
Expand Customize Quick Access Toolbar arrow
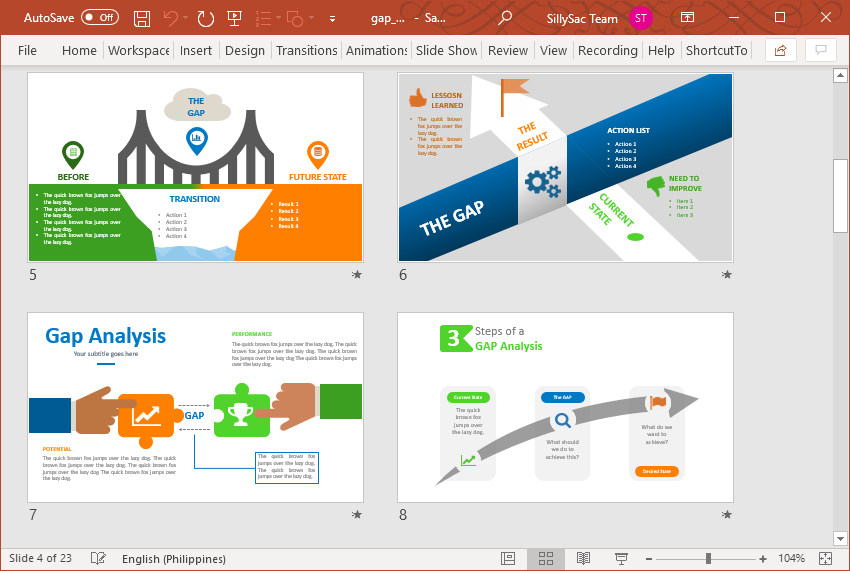334,18
